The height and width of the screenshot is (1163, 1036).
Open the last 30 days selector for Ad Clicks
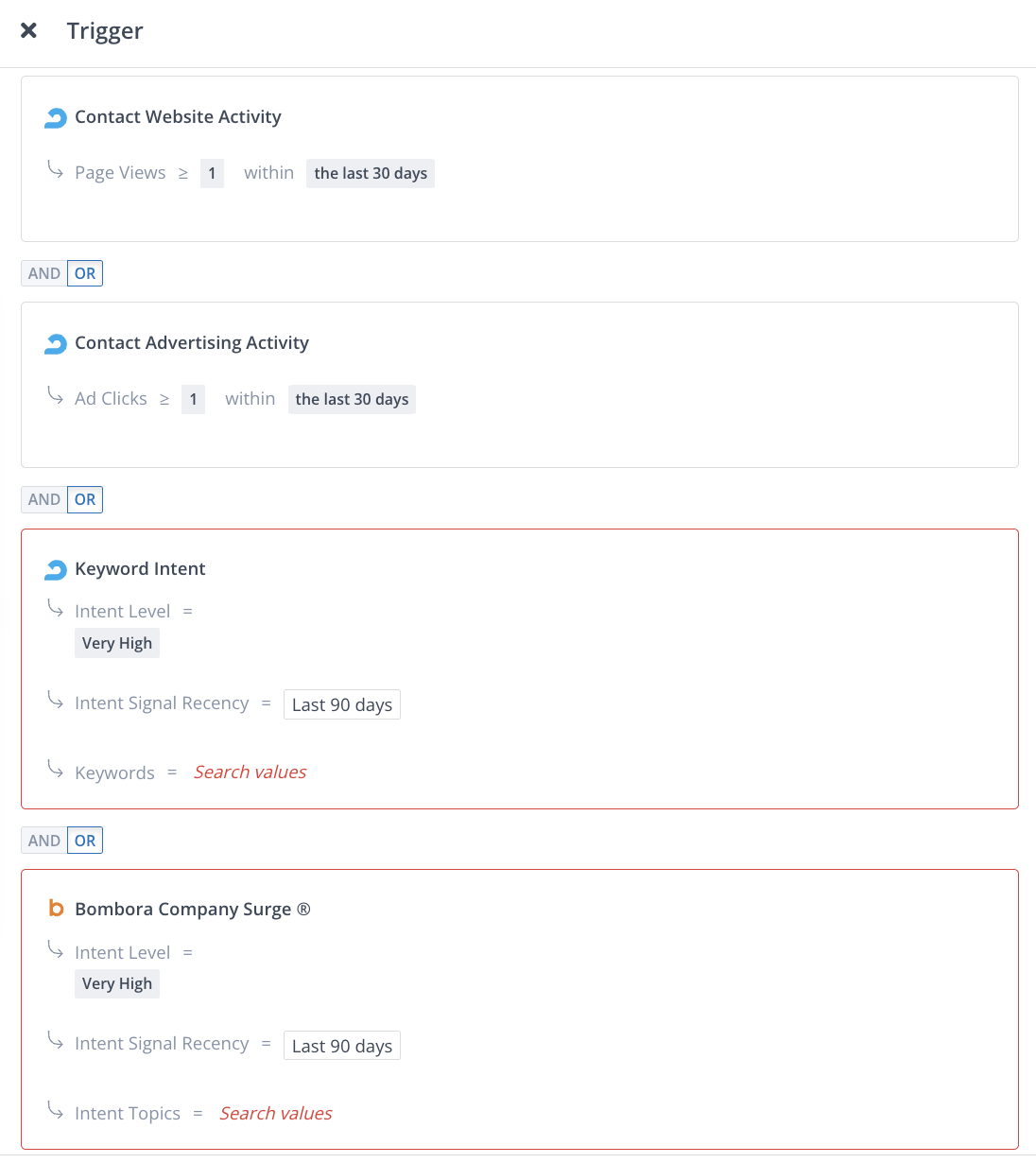point(352,399)
